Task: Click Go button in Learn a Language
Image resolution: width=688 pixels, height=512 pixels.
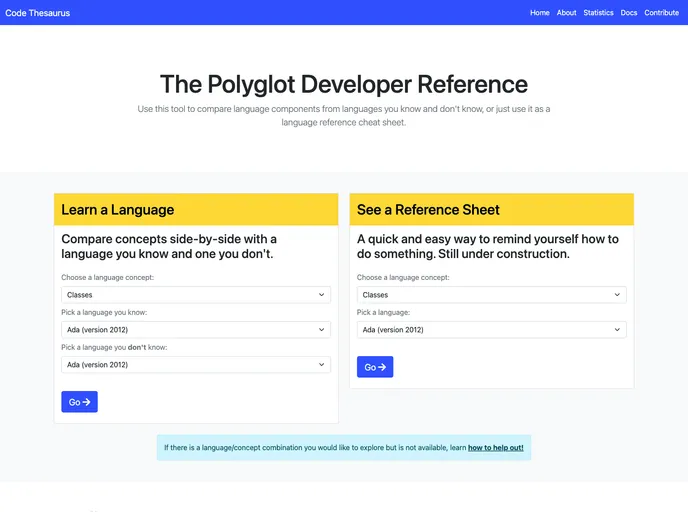Action: coord(79,402)
